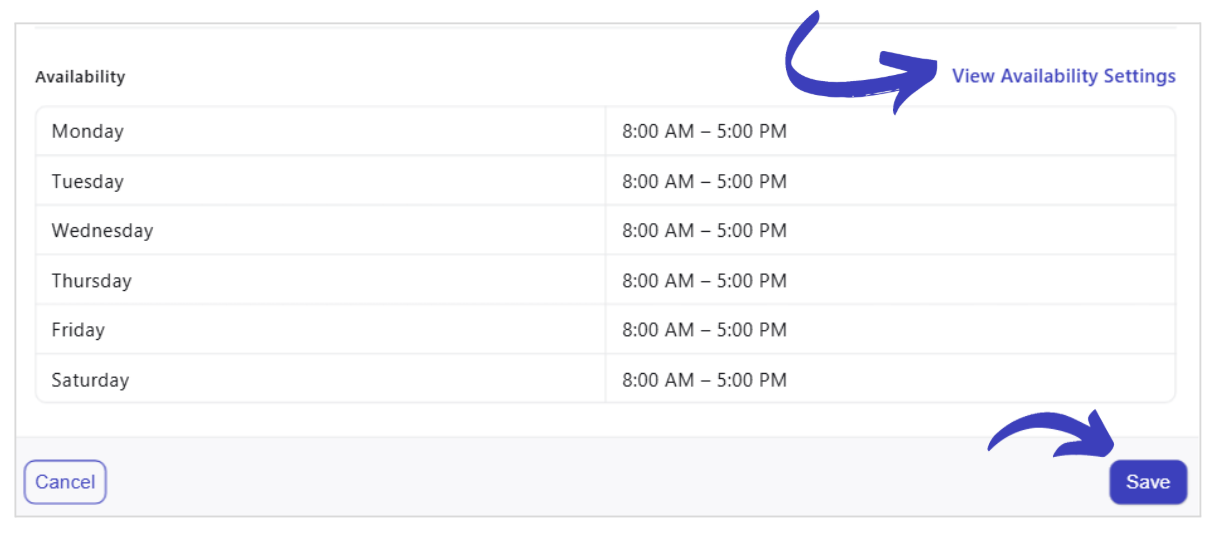
Task: Select Friday's 8:00 AM – 5:00 PM hours
Action: (x=704, y=330)
